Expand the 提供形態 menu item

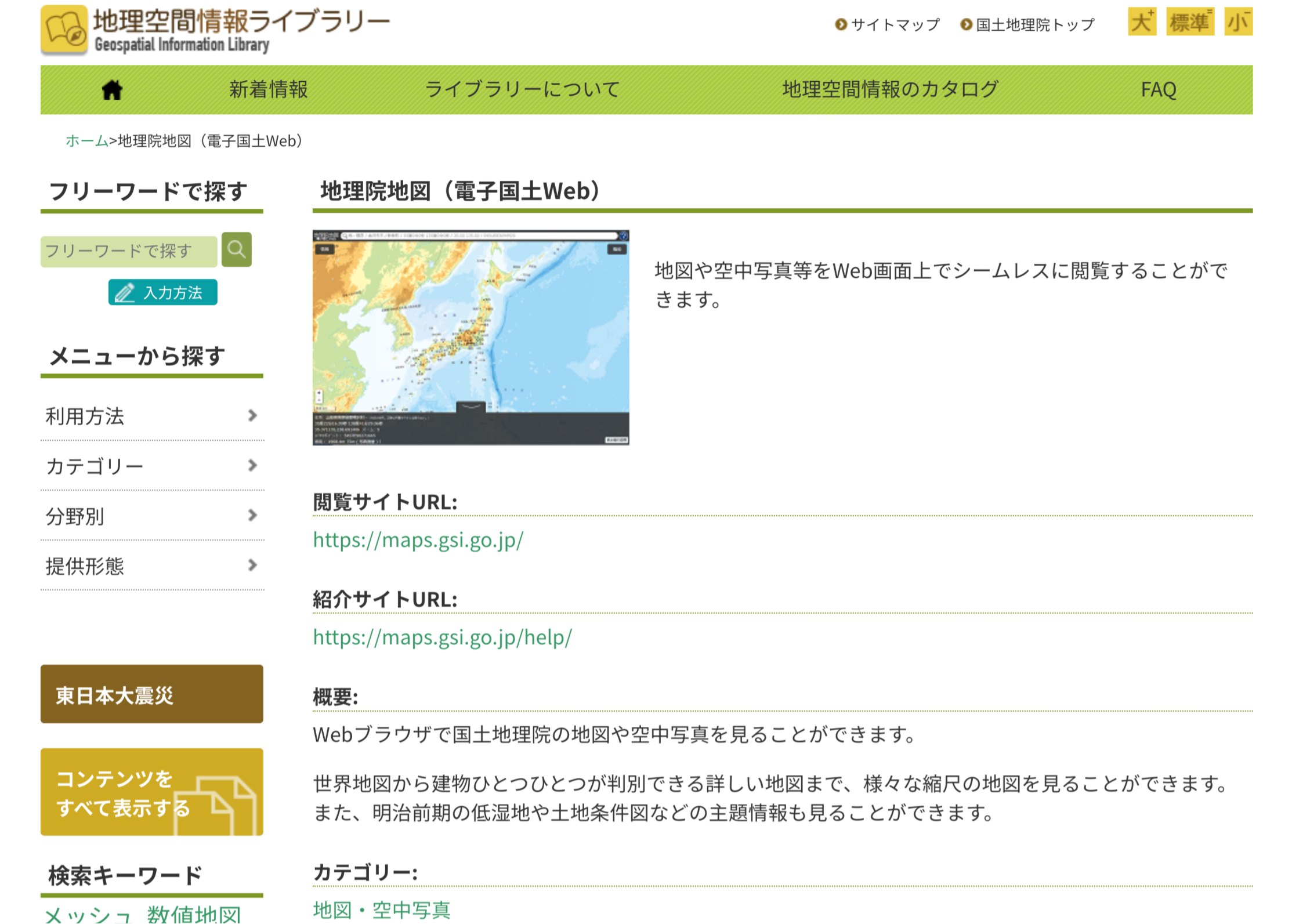(x=152, y=566)
